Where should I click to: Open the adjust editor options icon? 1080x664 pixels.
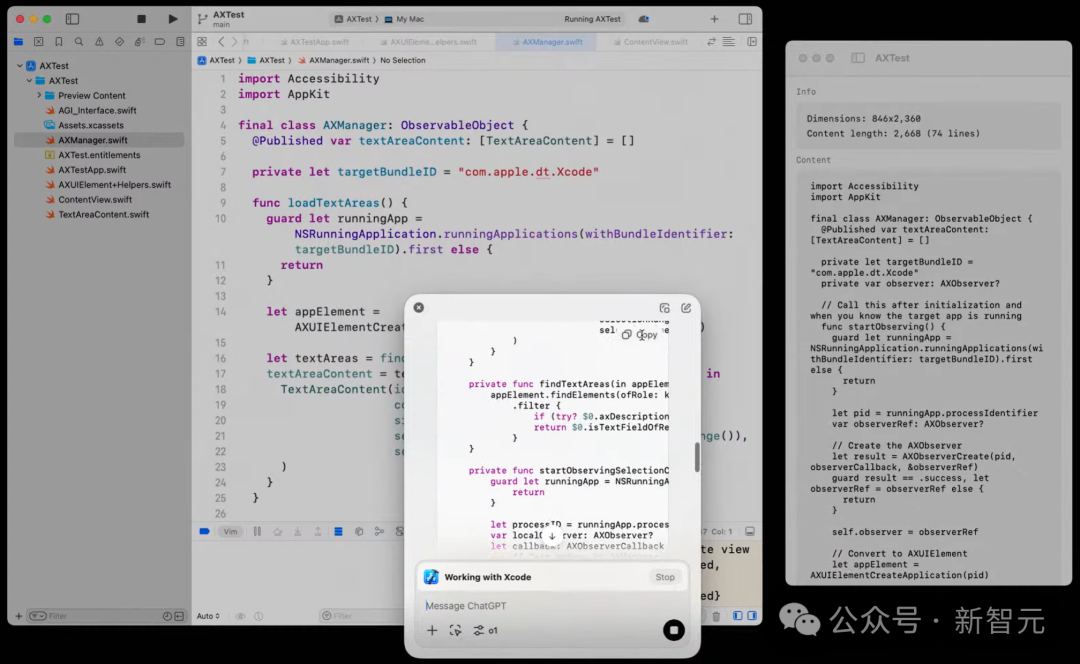729,42
